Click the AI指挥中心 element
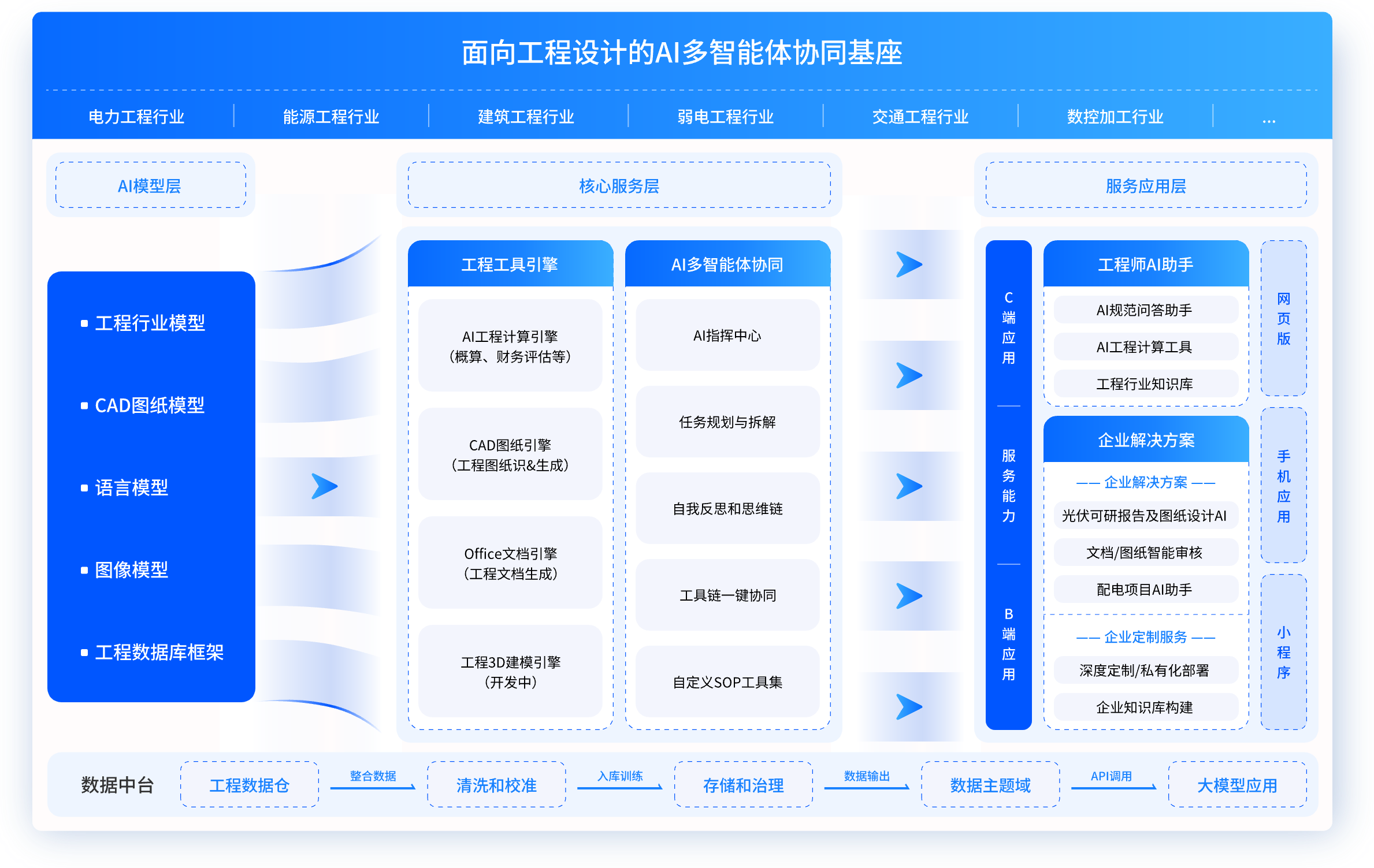 coord(727,335)
